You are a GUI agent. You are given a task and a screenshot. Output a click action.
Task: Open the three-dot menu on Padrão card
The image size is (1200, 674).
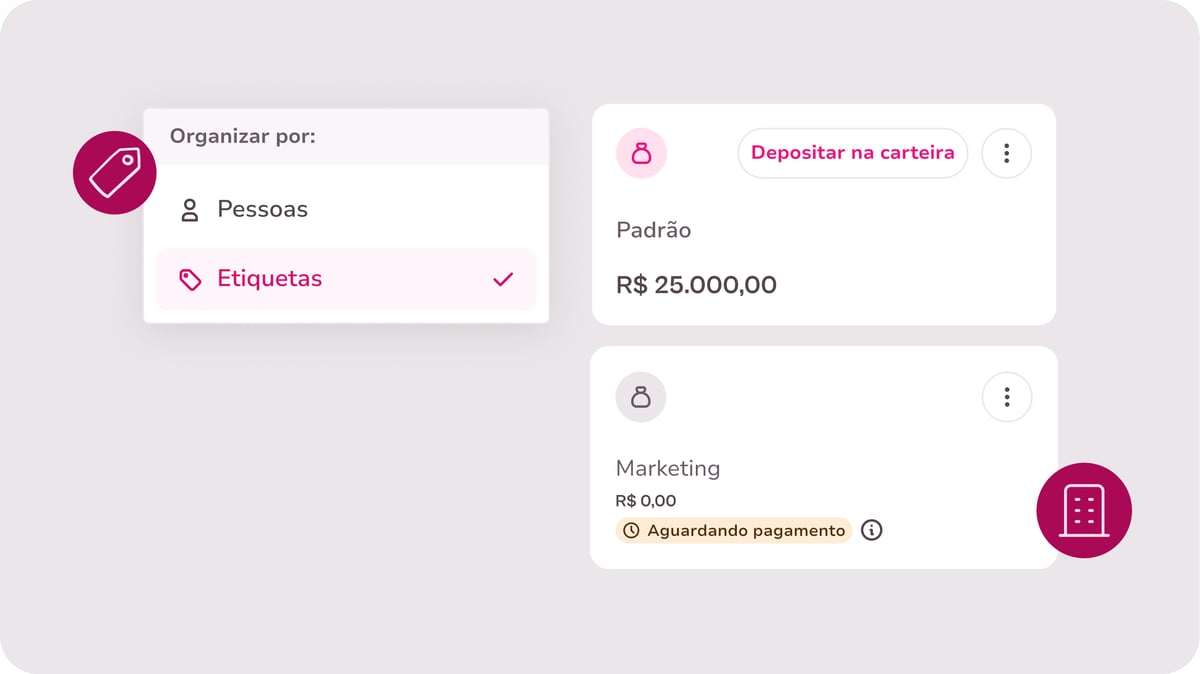(x=1006, y=153)
